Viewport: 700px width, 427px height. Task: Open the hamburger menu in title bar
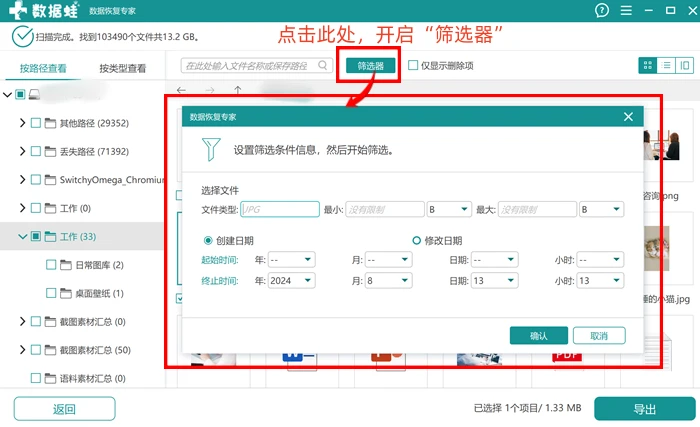(626, 10)
